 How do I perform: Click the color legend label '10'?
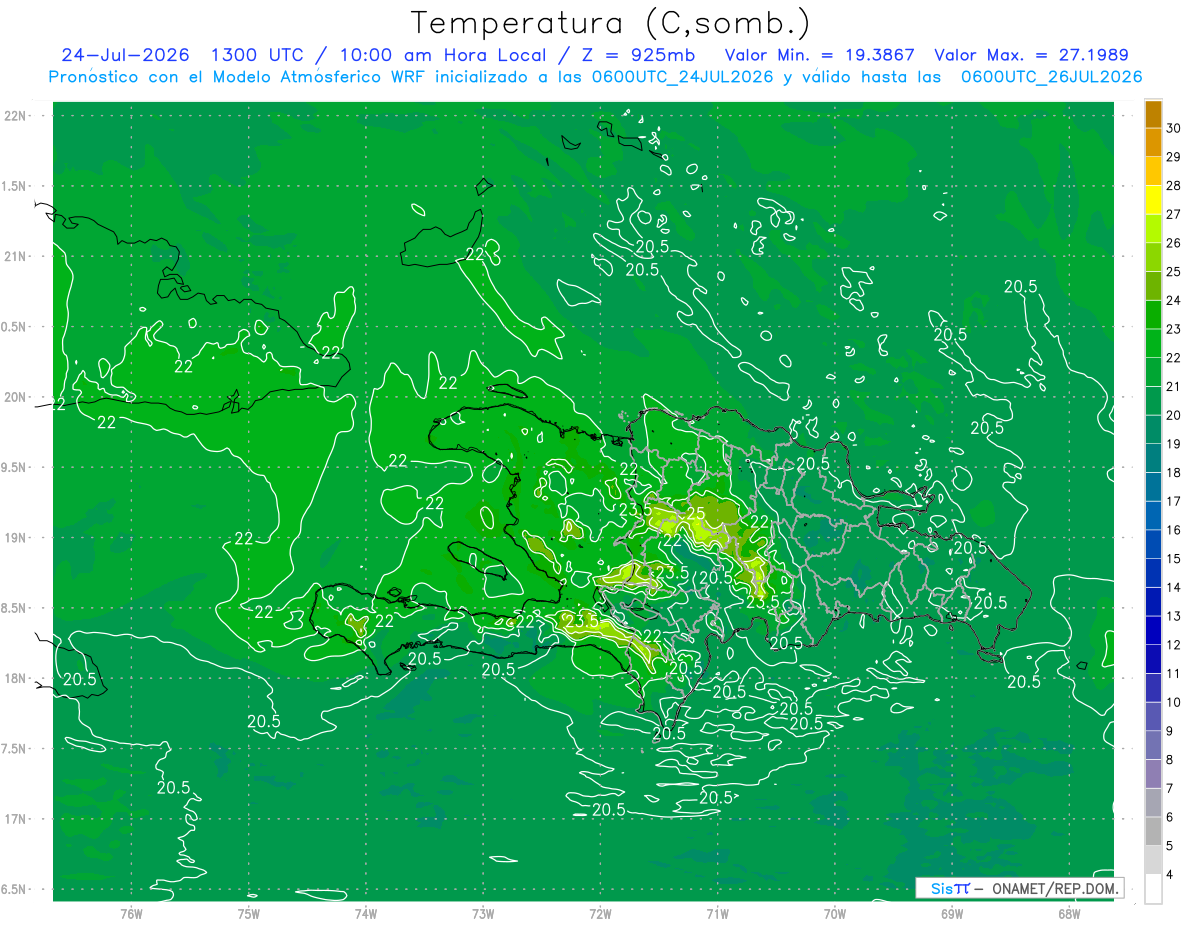(x=1174, y=702)
